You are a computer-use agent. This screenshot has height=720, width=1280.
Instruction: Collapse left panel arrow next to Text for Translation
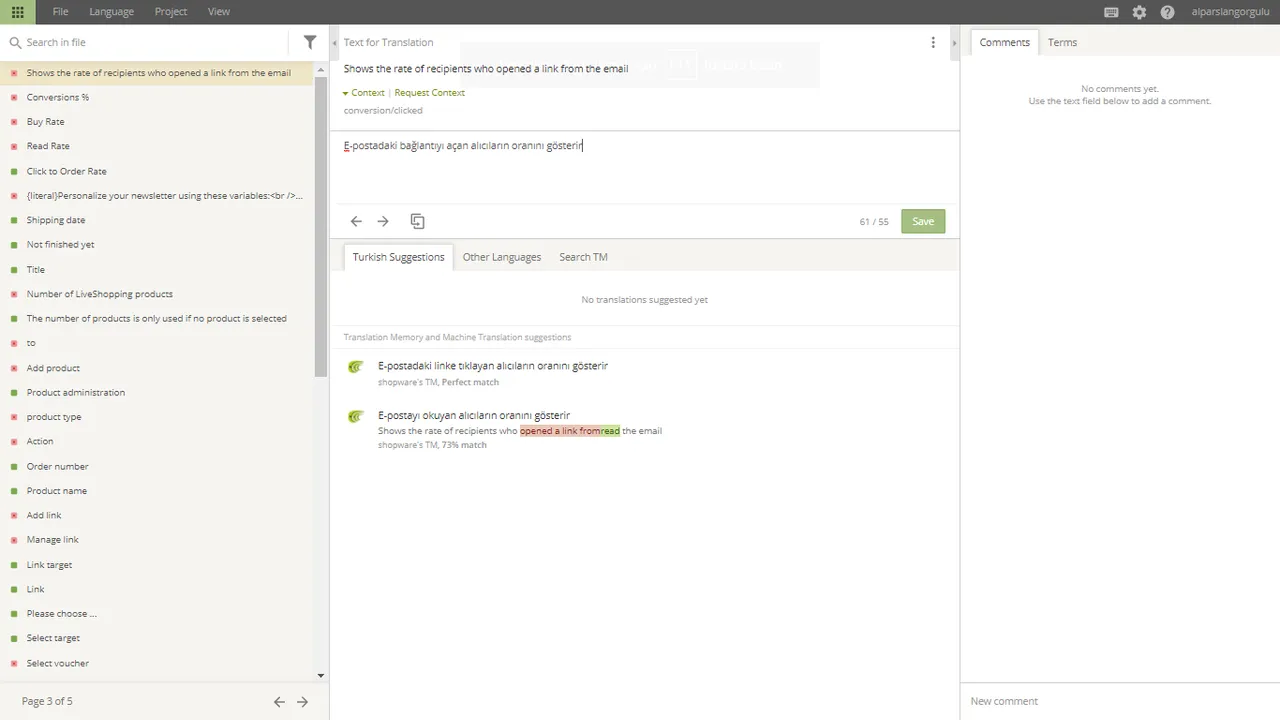tap(335, 43)
